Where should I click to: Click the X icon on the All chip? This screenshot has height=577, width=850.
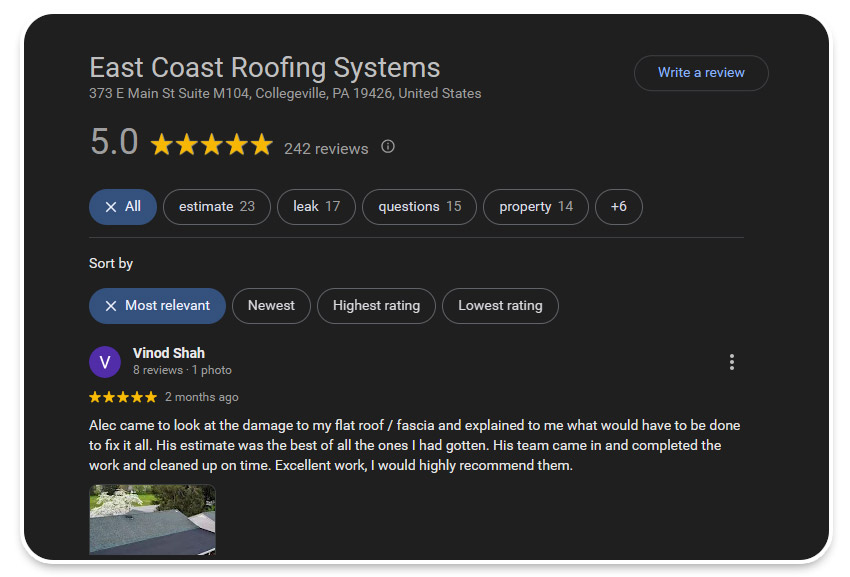click(x=111, y=207)
